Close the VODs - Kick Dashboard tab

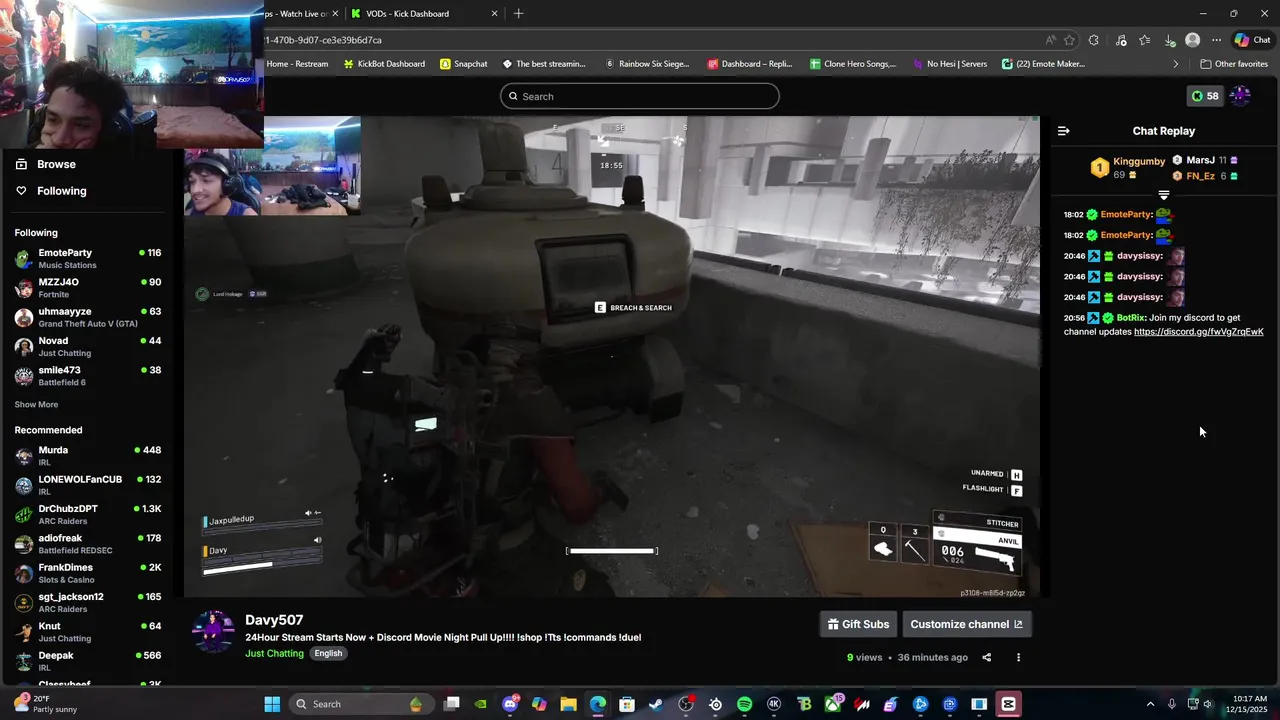[x=494, y=14]
